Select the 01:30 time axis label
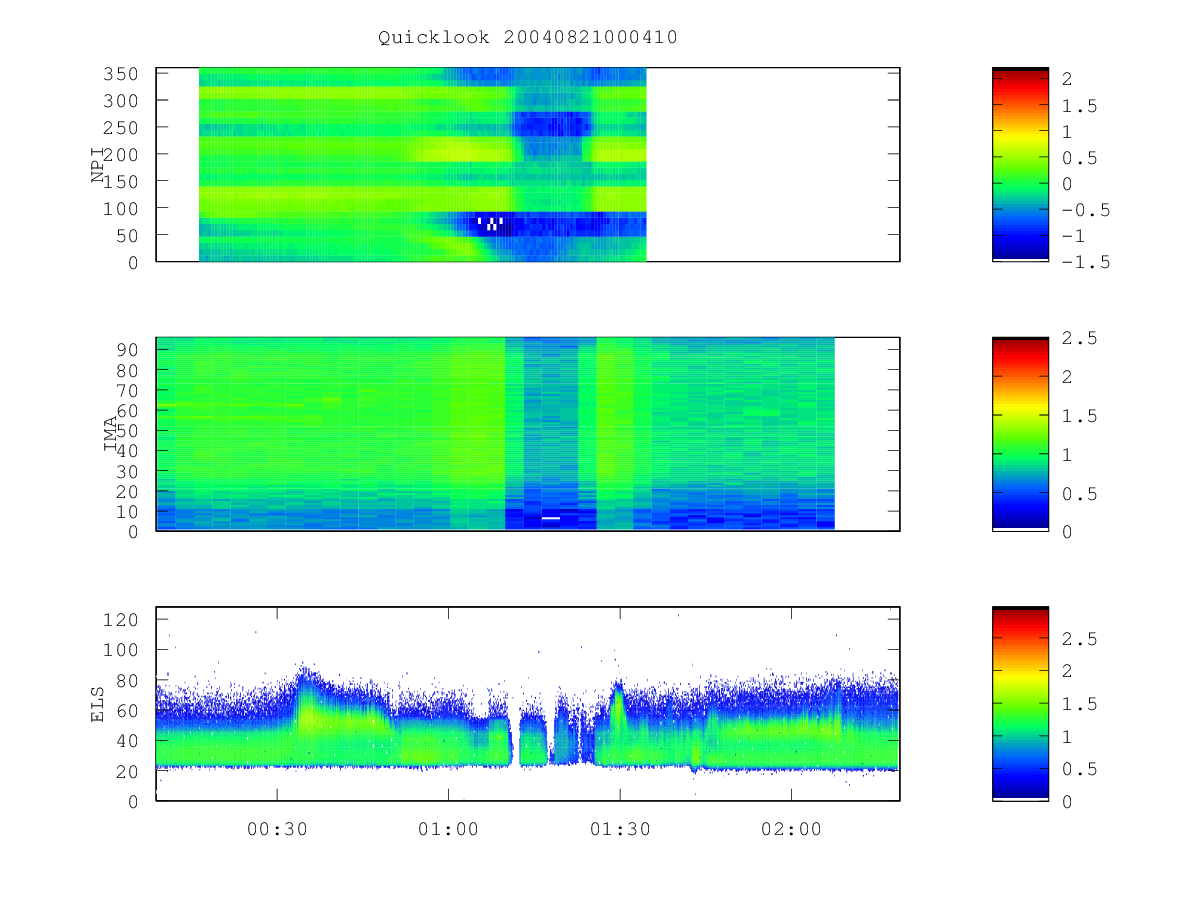This screenshot has height=900, width=1200. 620,829
